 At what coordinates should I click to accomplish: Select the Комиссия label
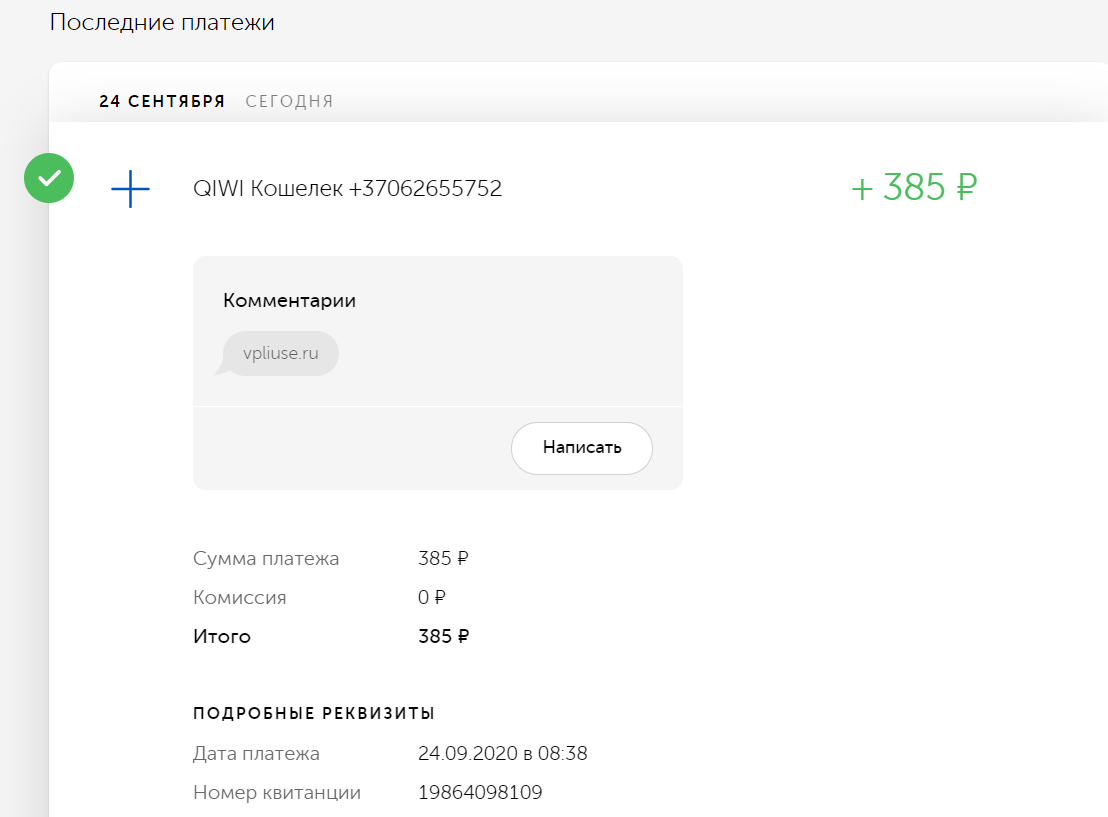(x=240, y=598)
